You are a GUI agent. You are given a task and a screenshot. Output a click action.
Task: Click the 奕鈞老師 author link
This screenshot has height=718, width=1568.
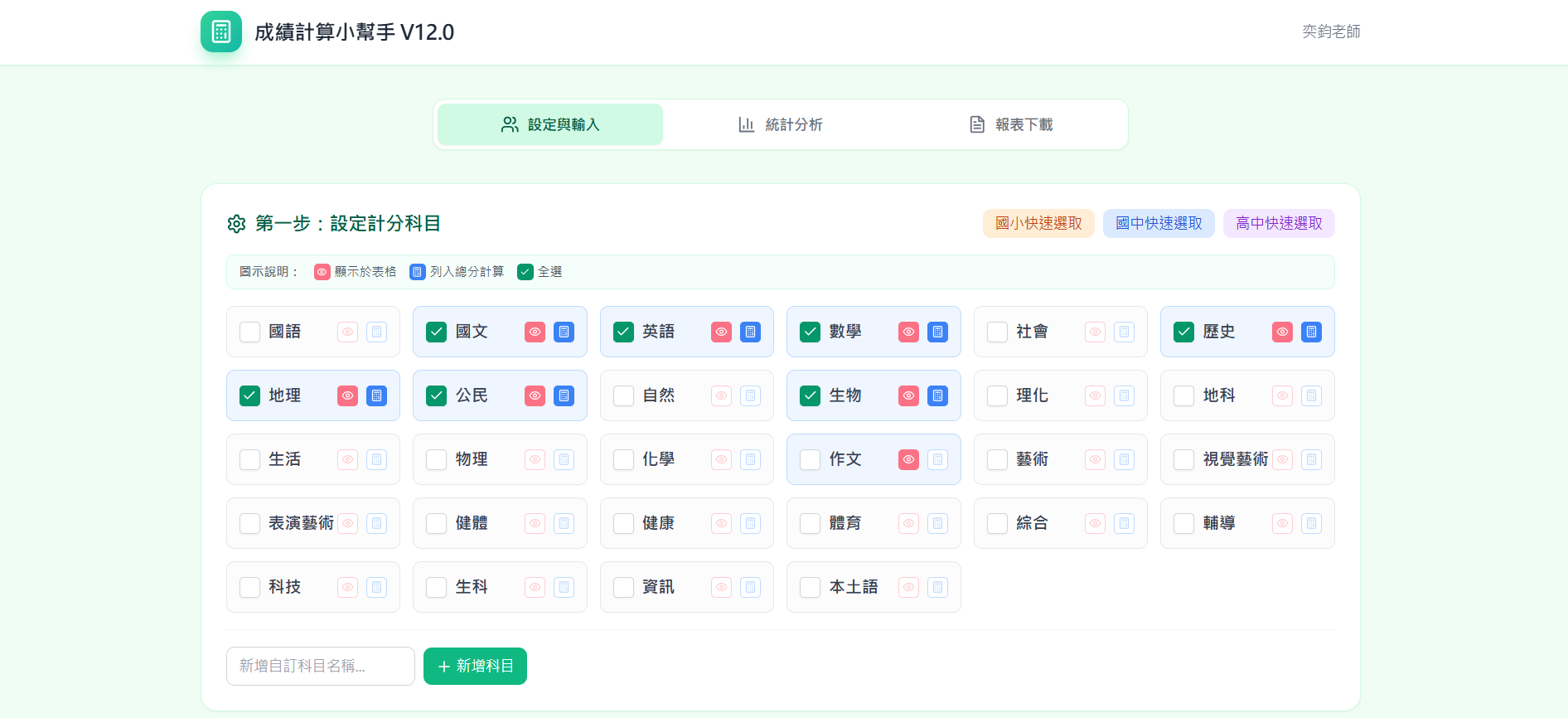pyautogui.click(x=1331, y=32)
